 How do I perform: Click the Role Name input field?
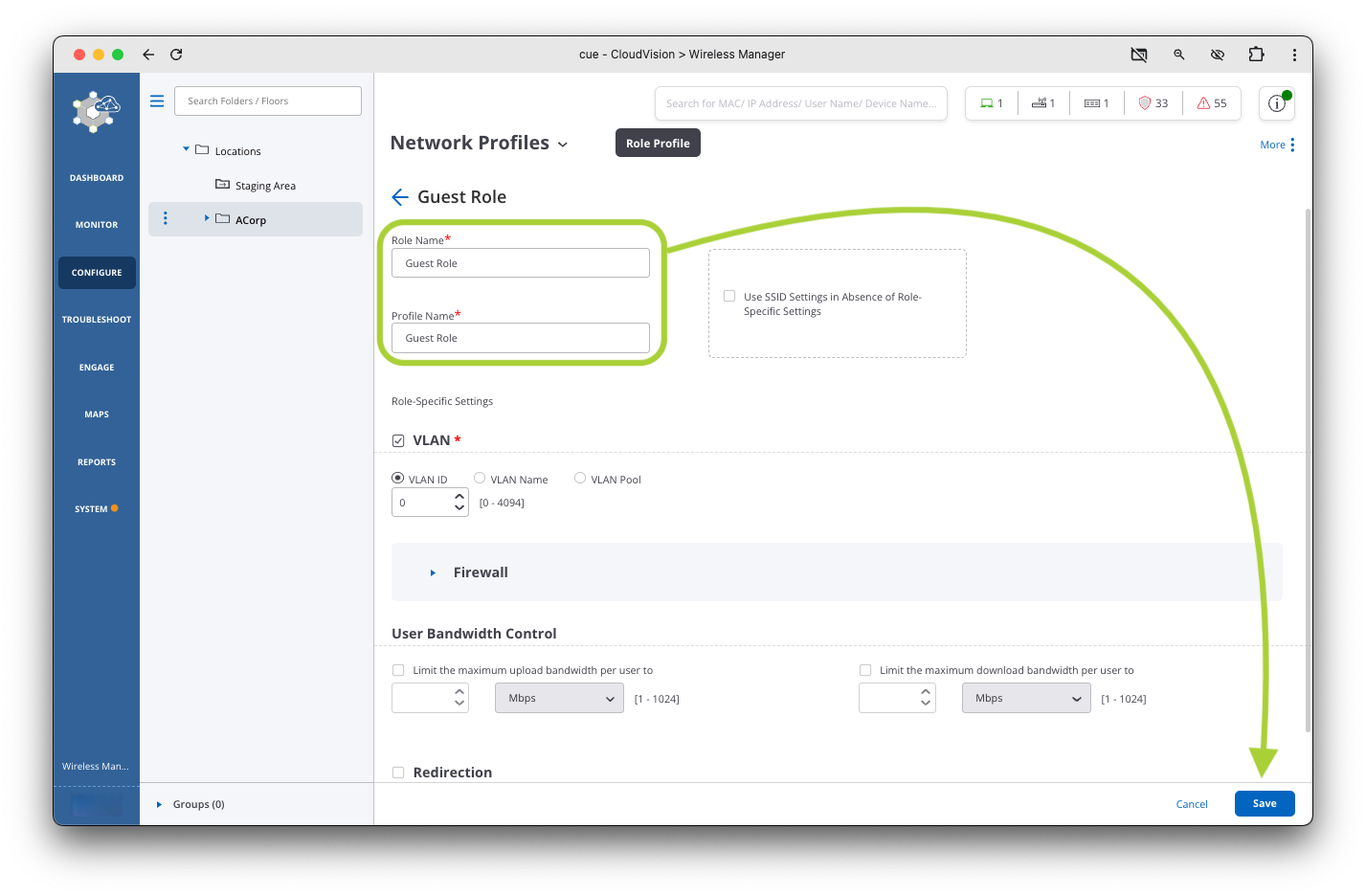pos(521,263)
